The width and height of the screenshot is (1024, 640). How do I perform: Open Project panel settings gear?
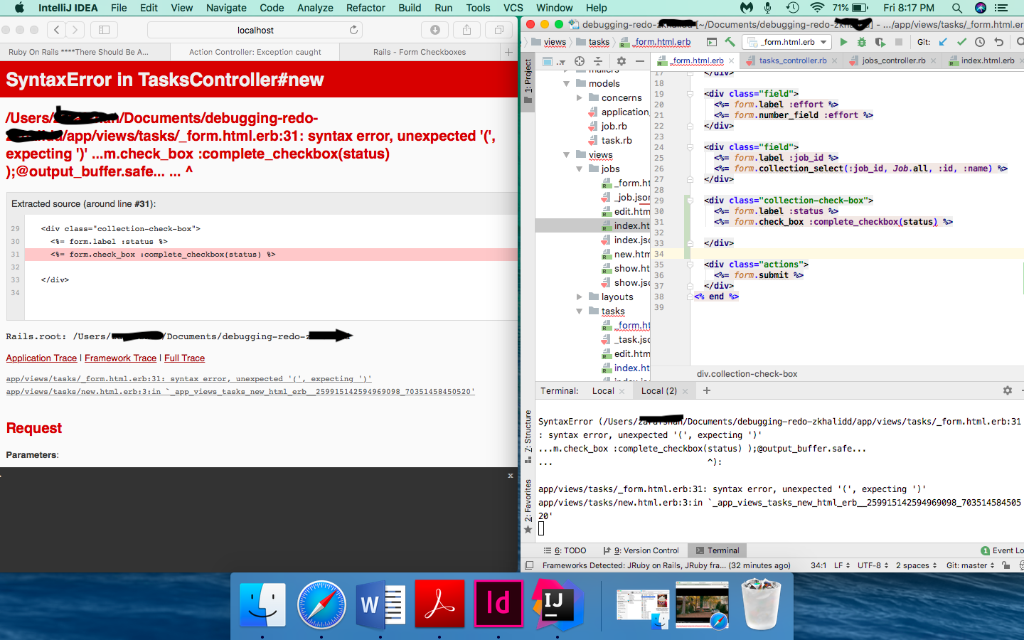[621, 61]
